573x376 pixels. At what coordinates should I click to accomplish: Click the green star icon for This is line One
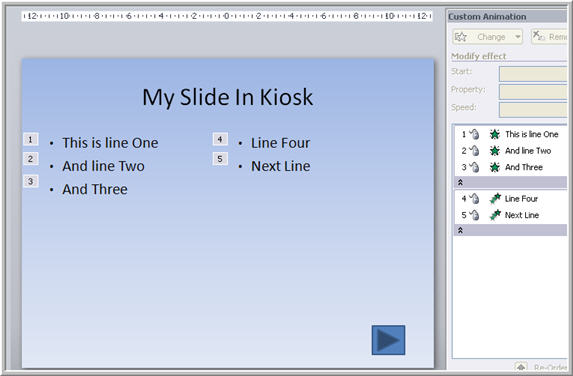494,134
